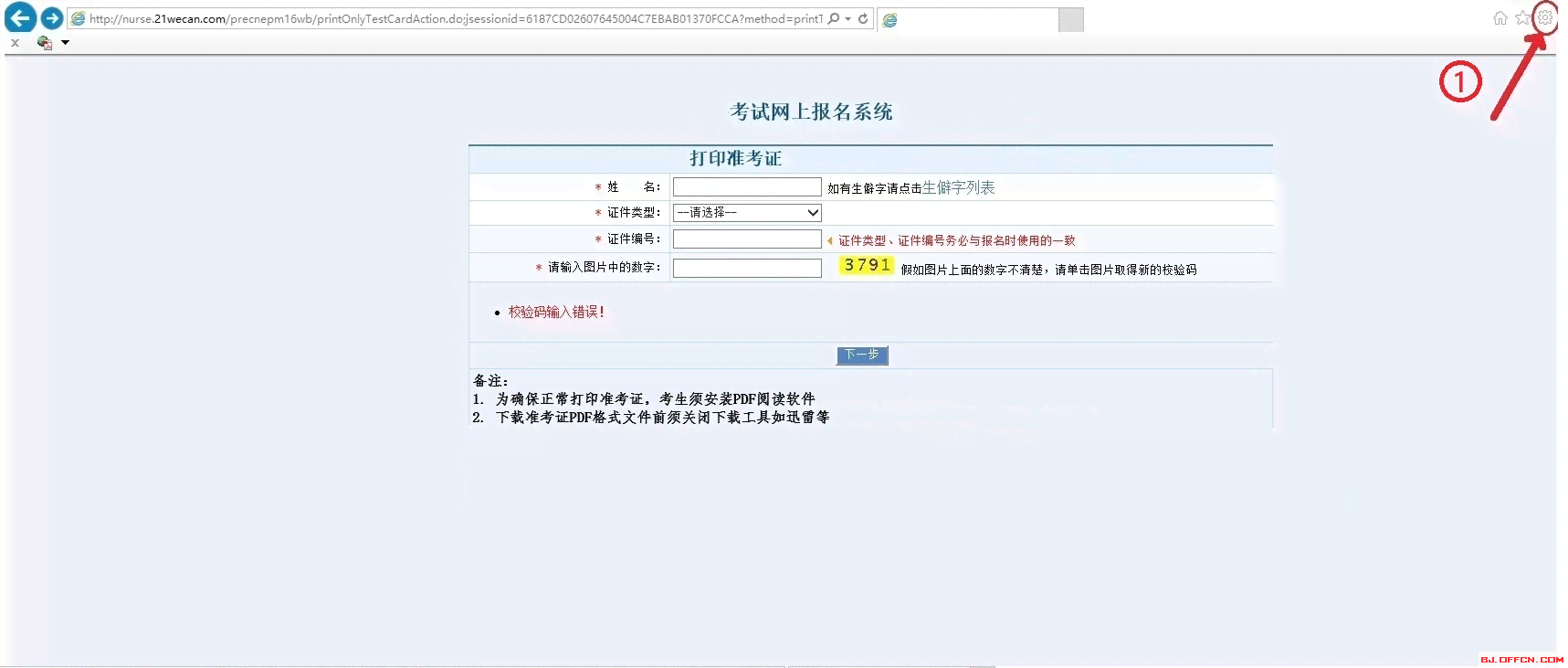Open the 证件类型 --请选择-- dropdown

(747, 213)
